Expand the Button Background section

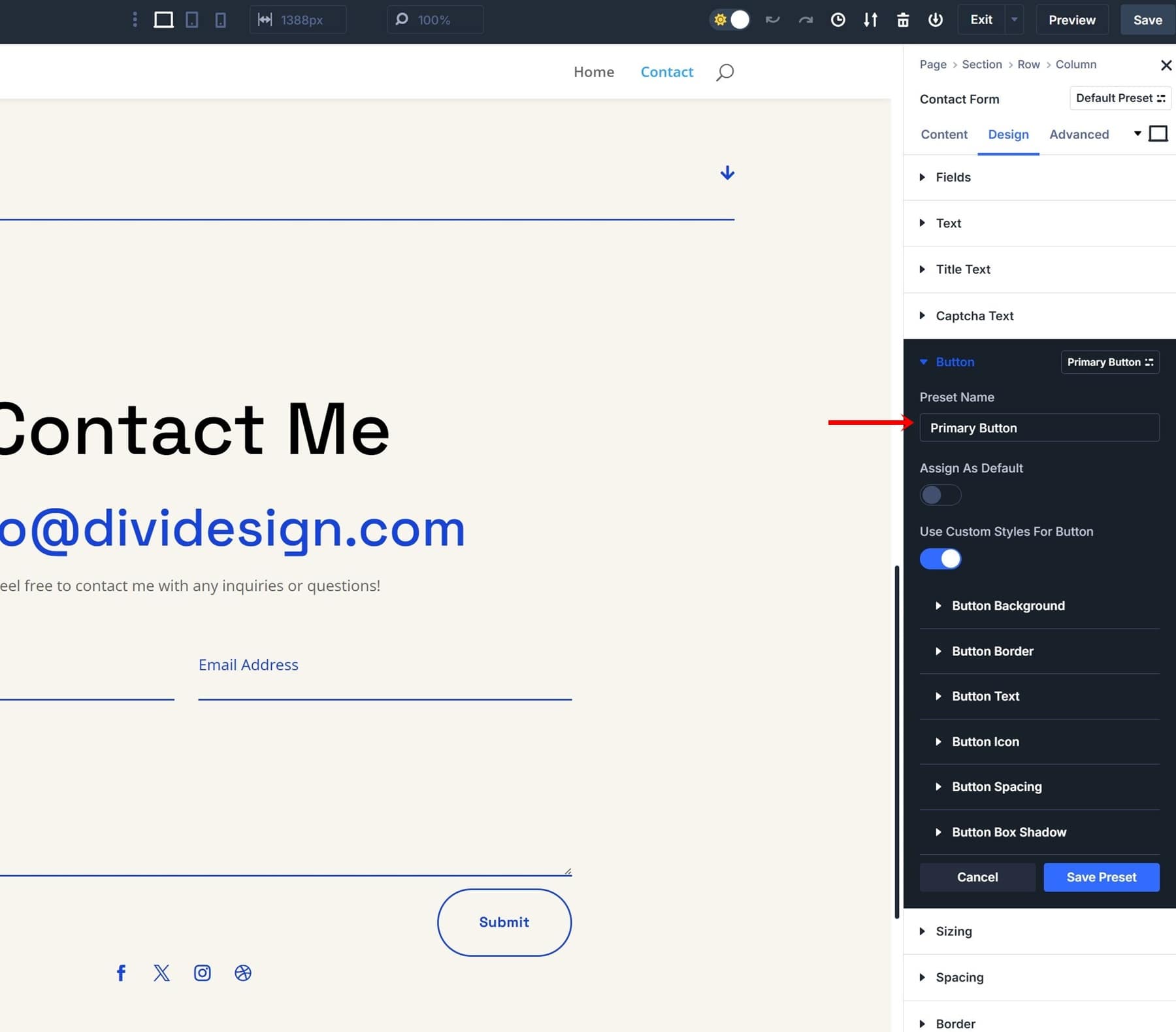click(1008, 606)
